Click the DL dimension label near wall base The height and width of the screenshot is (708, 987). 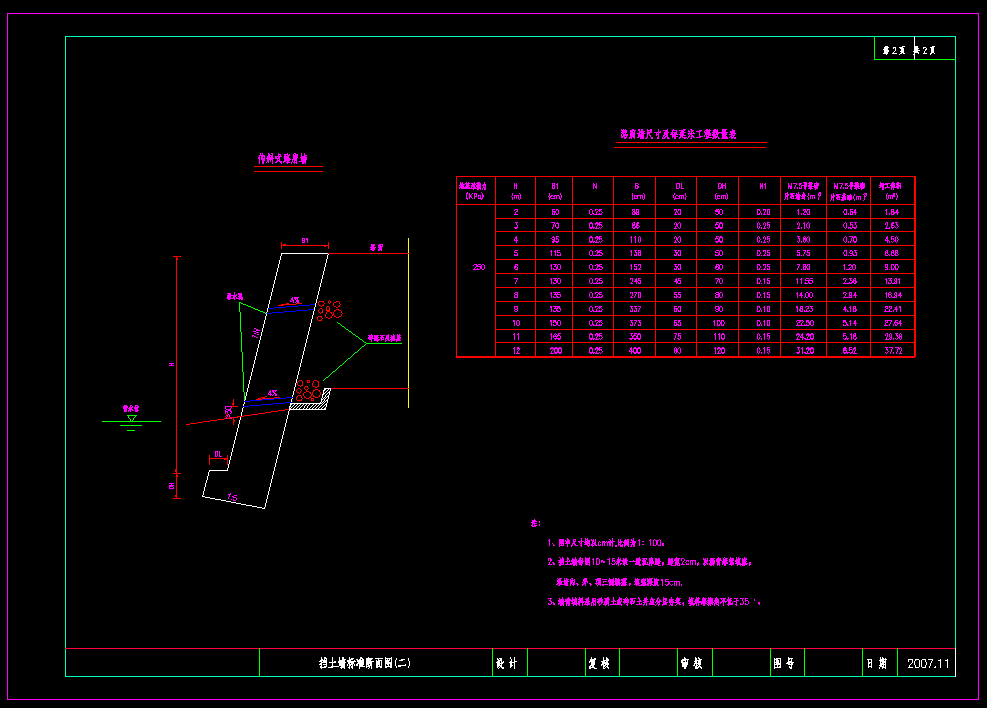(217, 454)
